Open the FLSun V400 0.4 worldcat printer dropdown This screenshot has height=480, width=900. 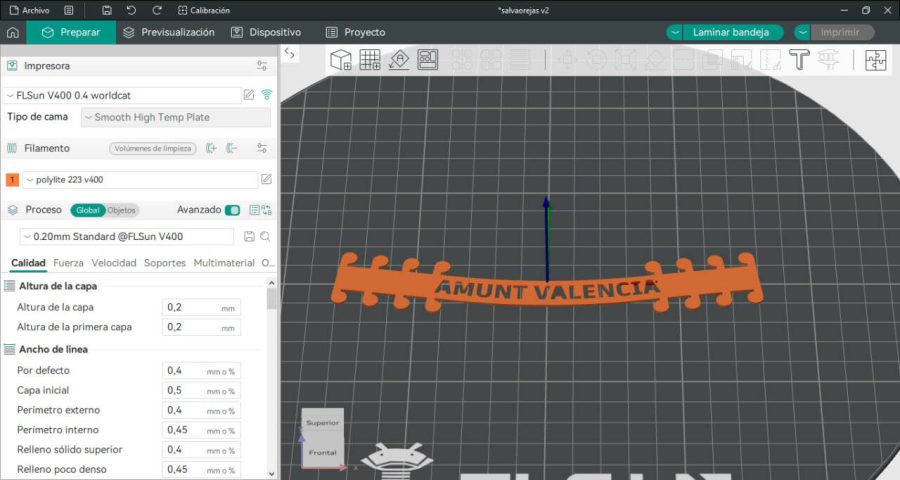point(122,95)
